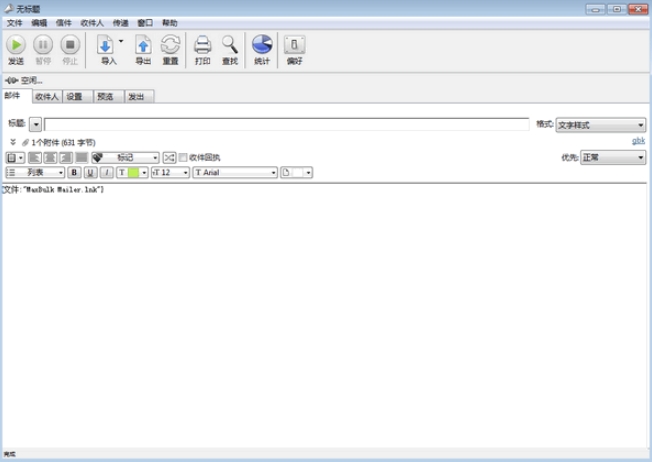
Task: Switch to the 发出 tab
Action: pos(139,96)
